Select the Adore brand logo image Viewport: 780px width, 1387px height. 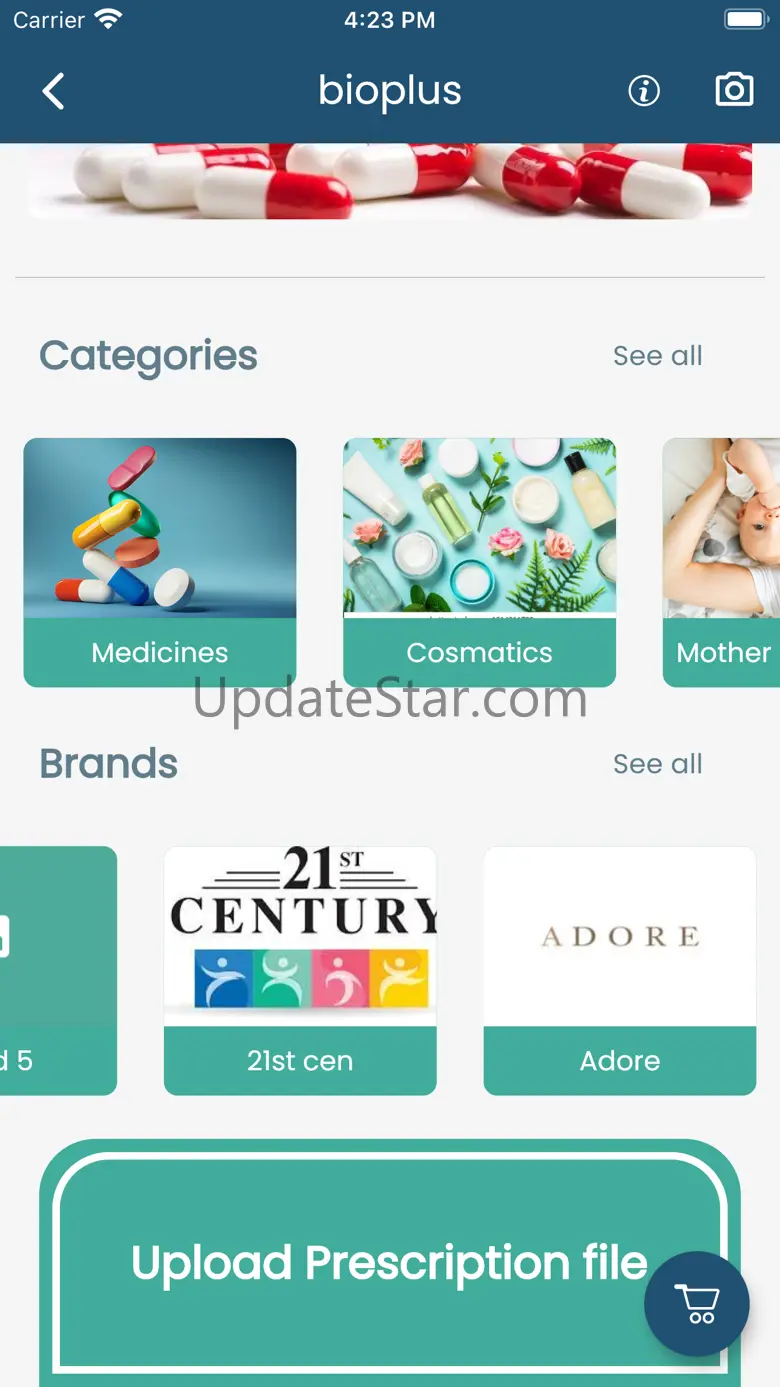click(x=620, y=936)
